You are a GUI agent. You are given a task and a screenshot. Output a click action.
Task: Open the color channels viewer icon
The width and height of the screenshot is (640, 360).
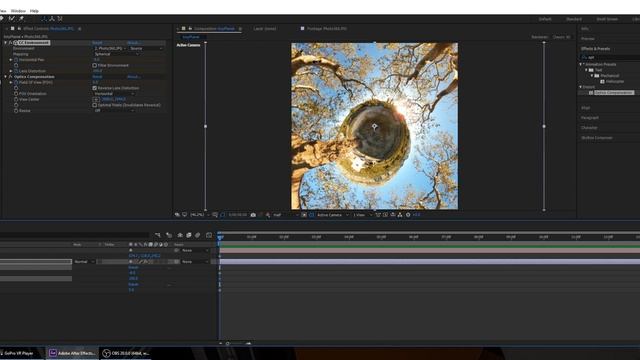[268, 215]
